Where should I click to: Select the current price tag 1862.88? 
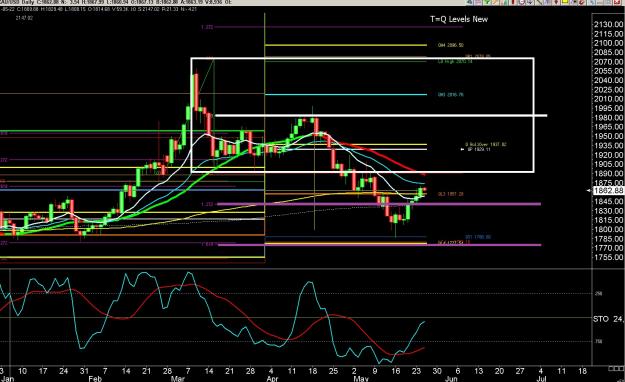point(608,191)
